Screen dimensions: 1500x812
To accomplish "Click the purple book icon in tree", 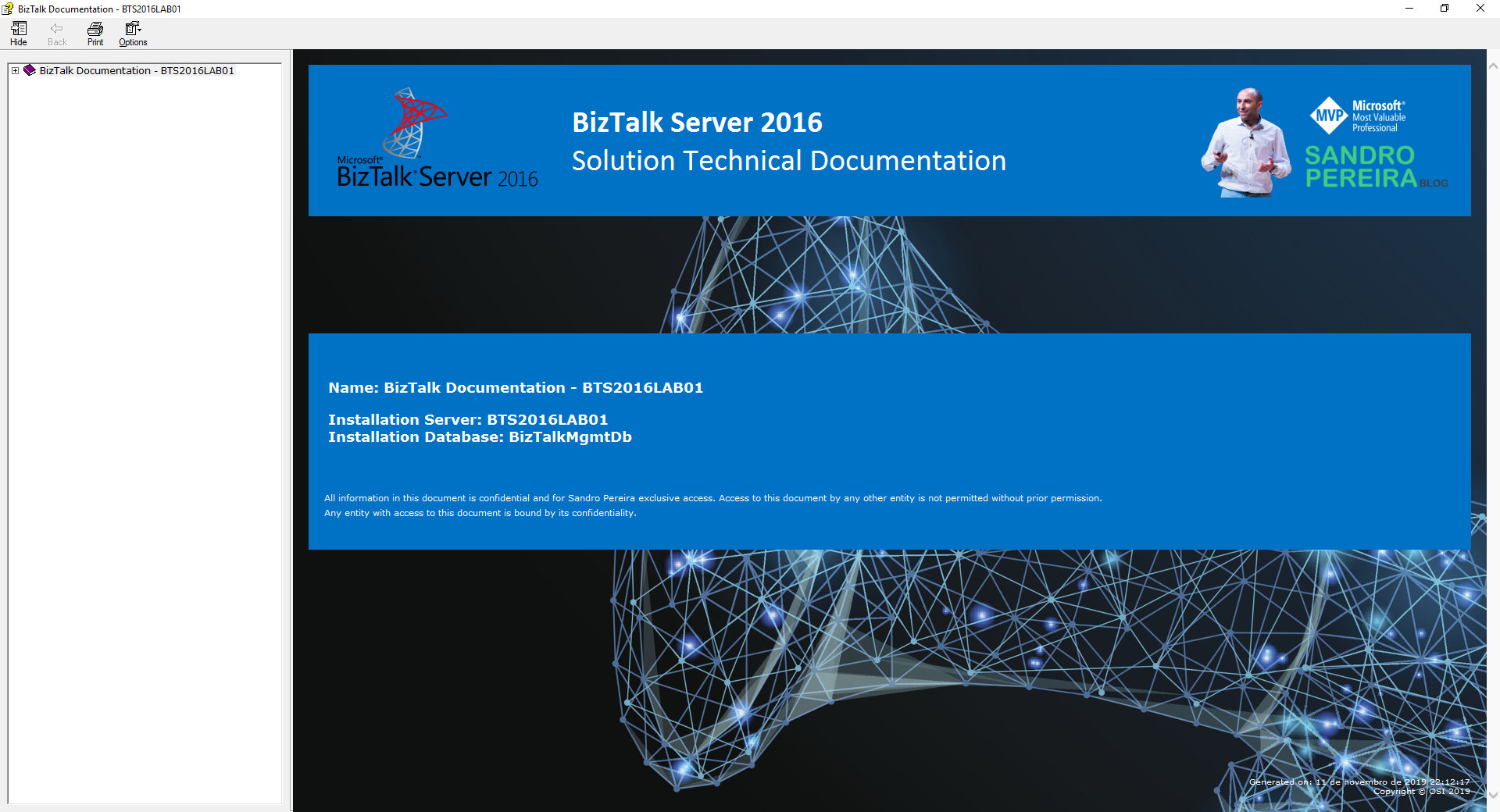I will pyautogui.click(x=30, y=70).
